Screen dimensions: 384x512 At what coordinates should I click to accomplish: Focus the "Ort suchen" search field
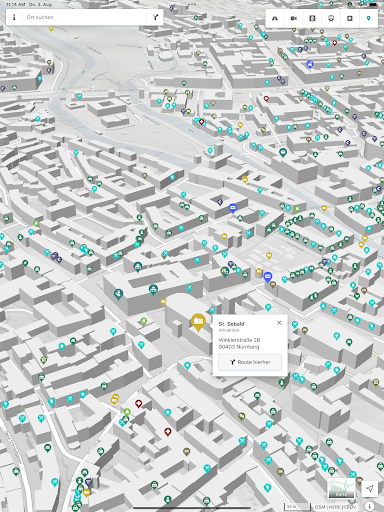[85, 17]
